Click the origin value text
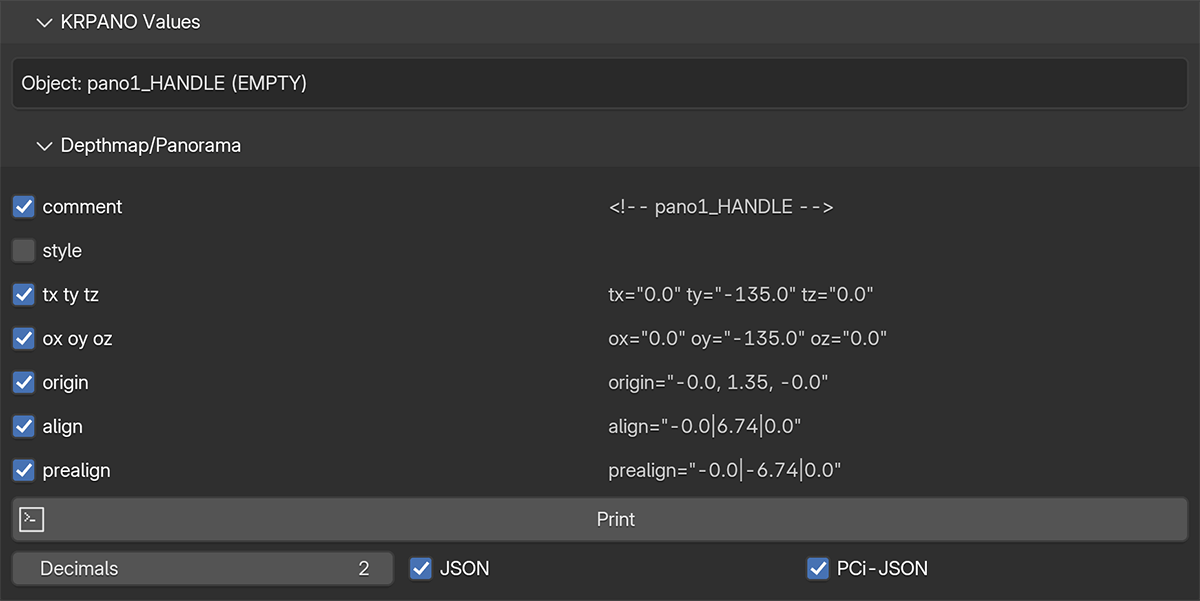The image size is (1200, 601). click(718, 383)
